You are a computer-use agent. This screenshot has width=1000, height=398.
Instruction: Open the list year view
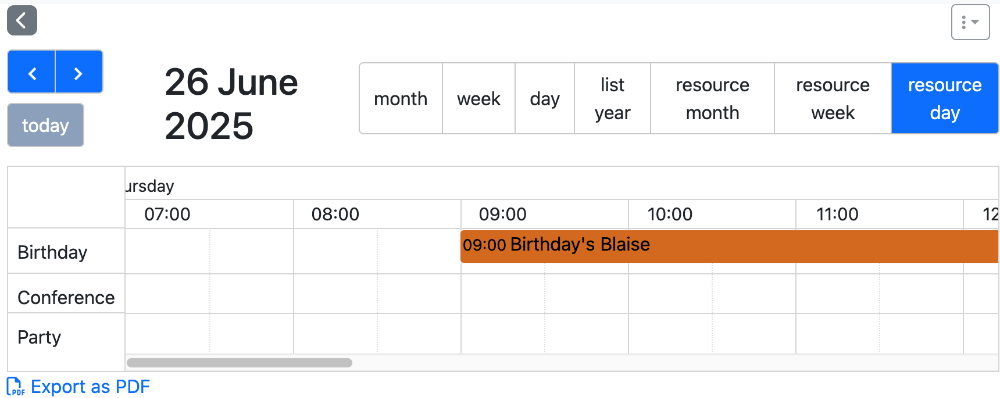(x=612, y=98)
